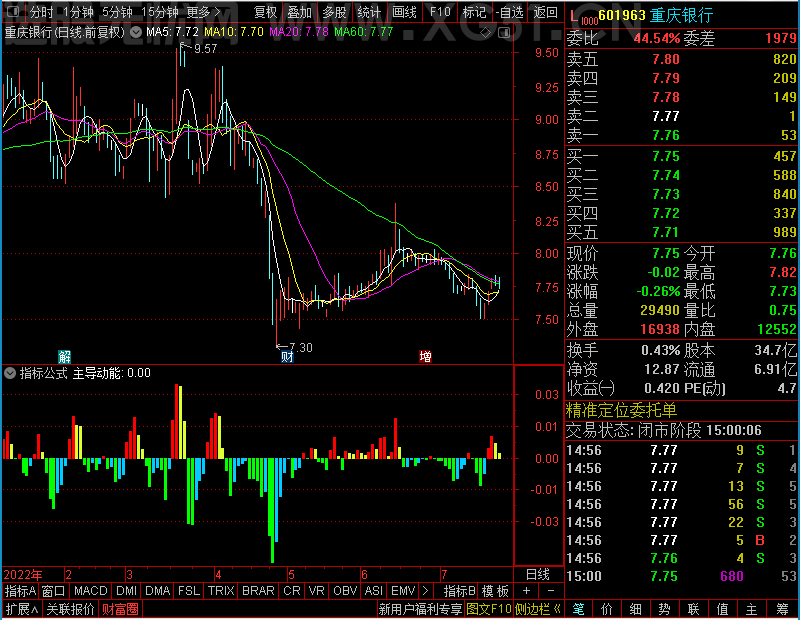
Task: Switch indicator to DMA
Action: click(x=158, y=591)
